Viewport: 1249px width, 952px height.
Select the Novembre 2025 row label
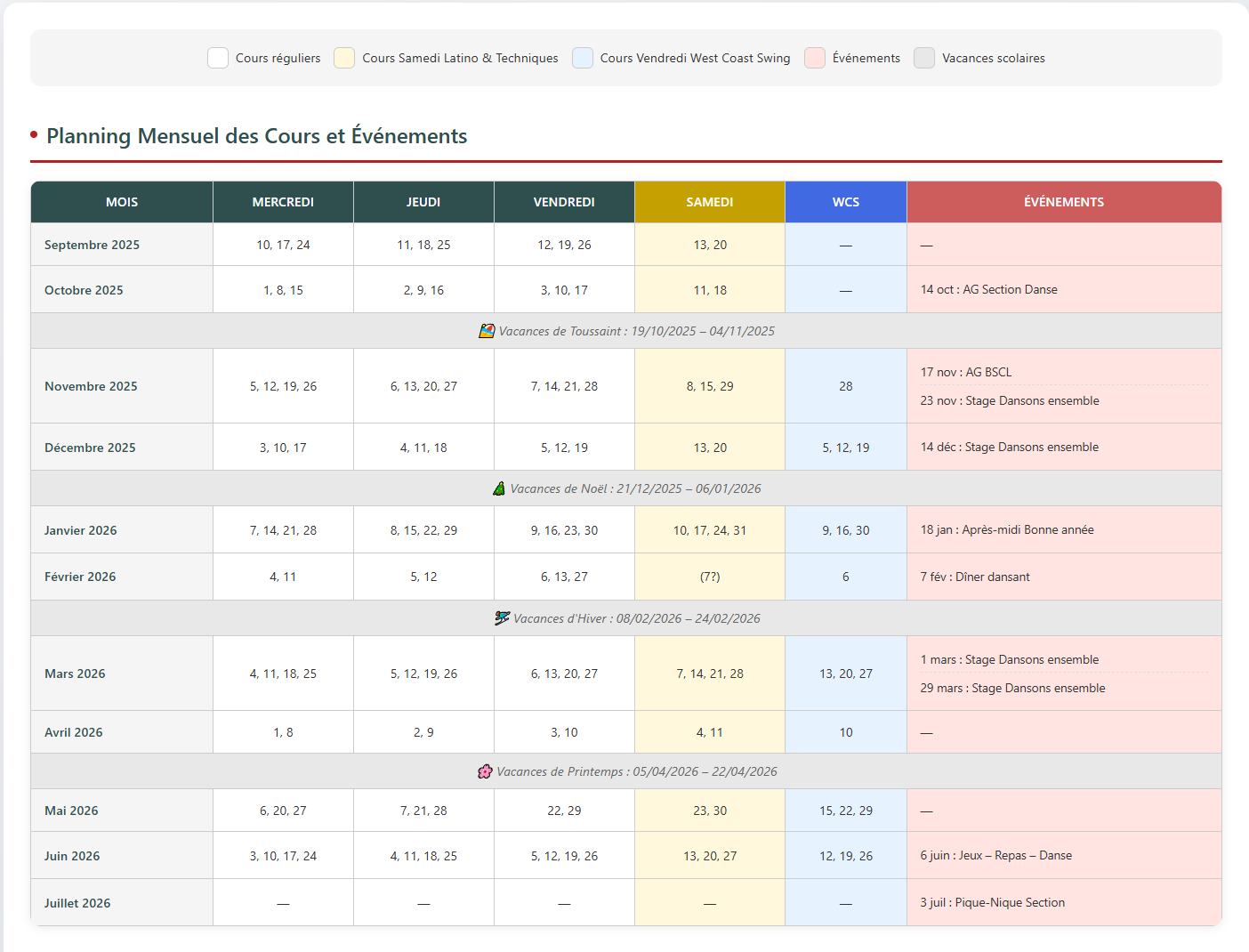(x=91, y=386)
